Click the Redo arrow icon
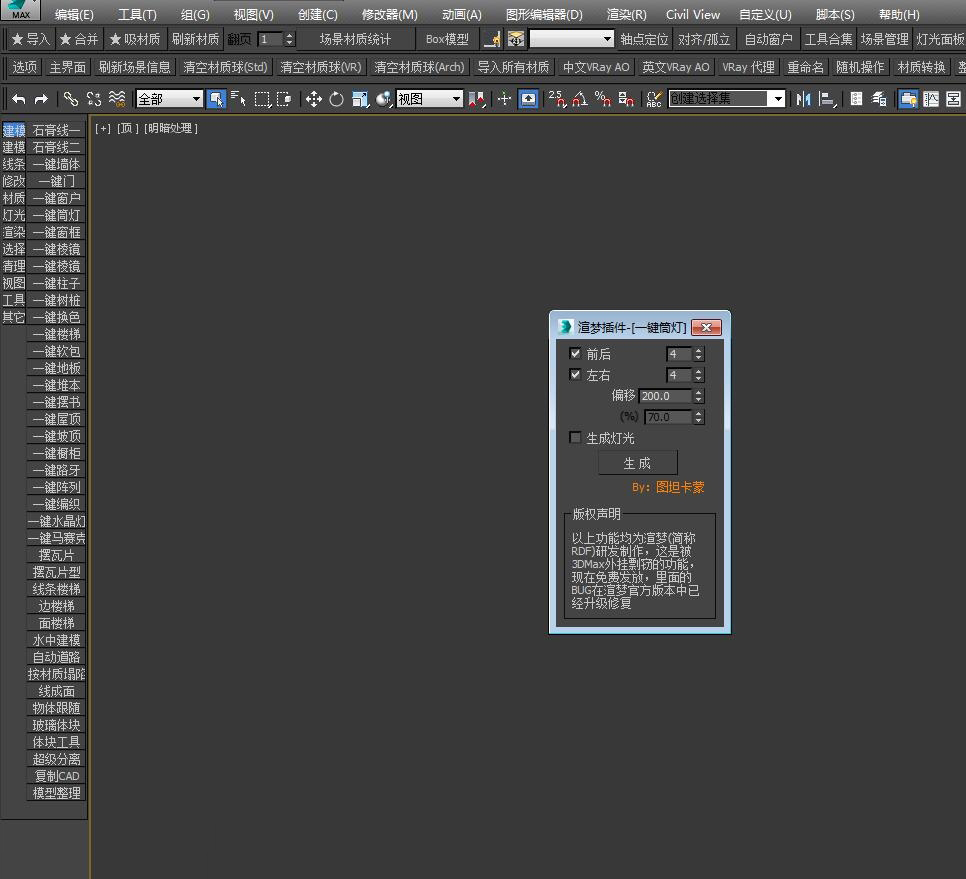The image size is (966, 879). click(41, 99)
